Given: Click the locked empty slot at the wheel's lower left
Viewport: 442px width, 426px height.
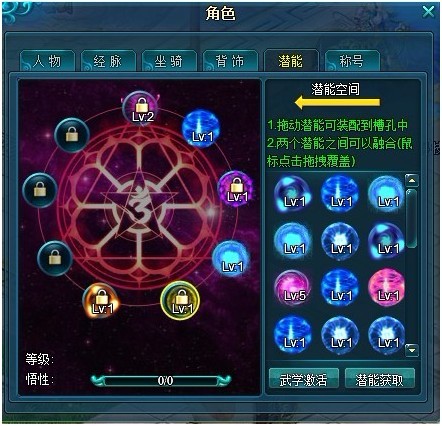Looking at the screenshot, I should click(x=55, y=258).
